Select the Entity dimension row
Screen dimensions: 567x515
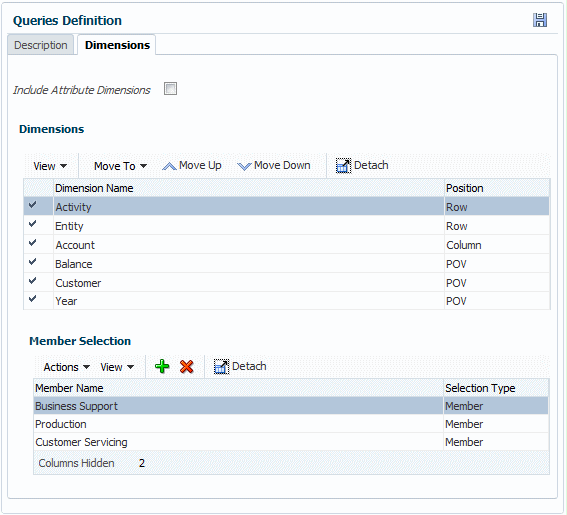coord(287,226)
